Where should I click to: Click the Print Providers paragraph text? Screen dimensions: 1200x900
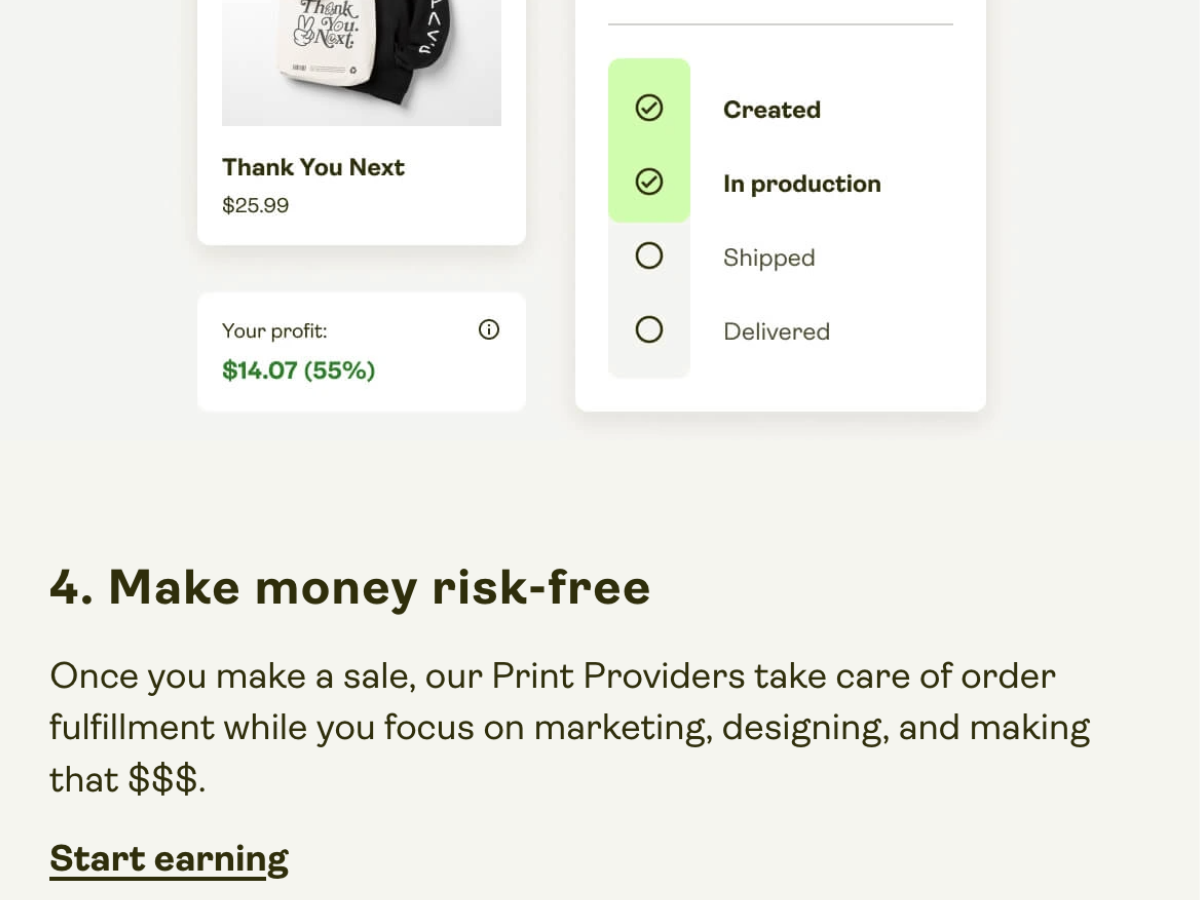(x=570, y=727)
